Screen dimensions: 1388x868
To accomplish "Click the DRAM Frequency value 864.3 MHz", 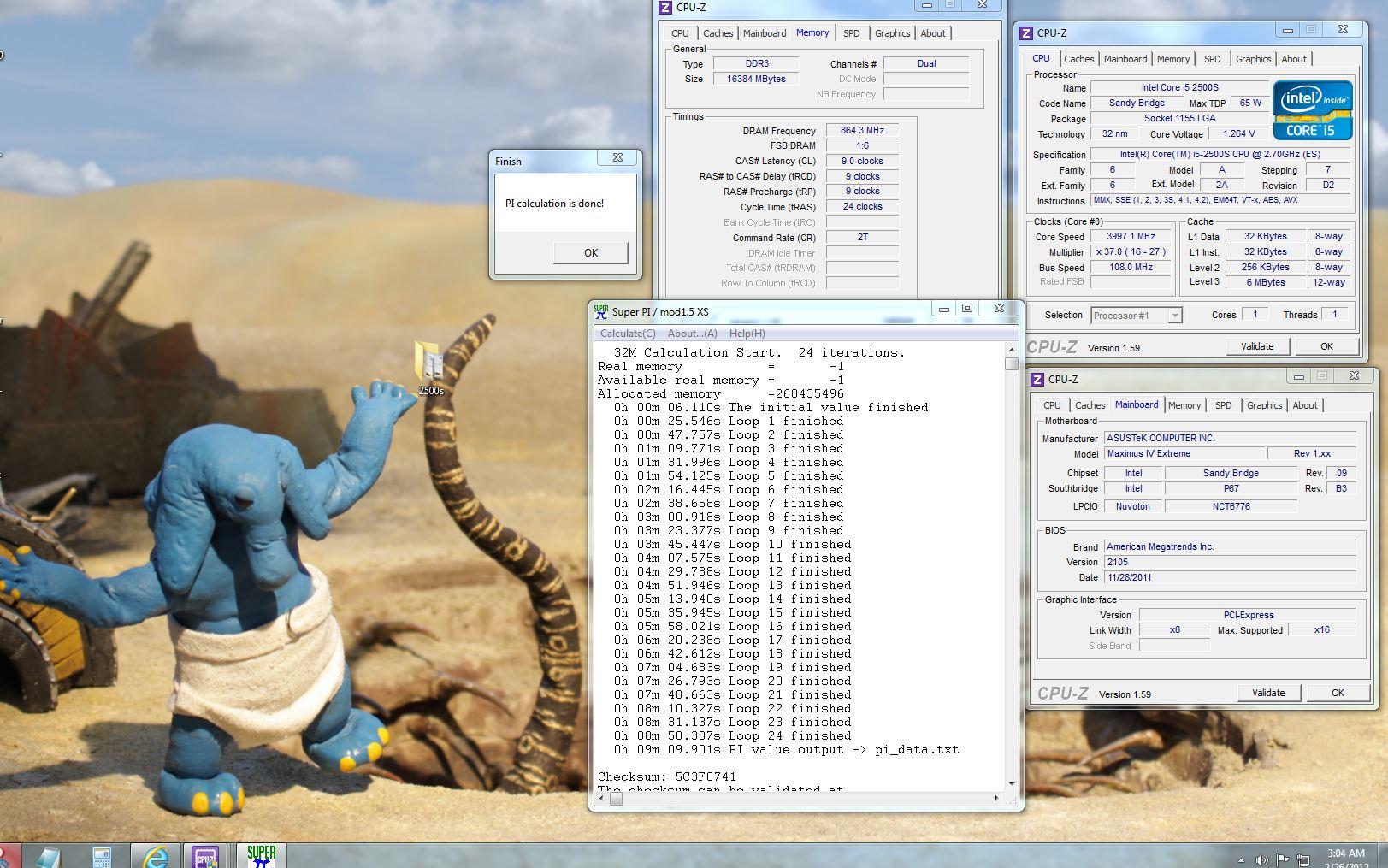I will coord(862,131).
